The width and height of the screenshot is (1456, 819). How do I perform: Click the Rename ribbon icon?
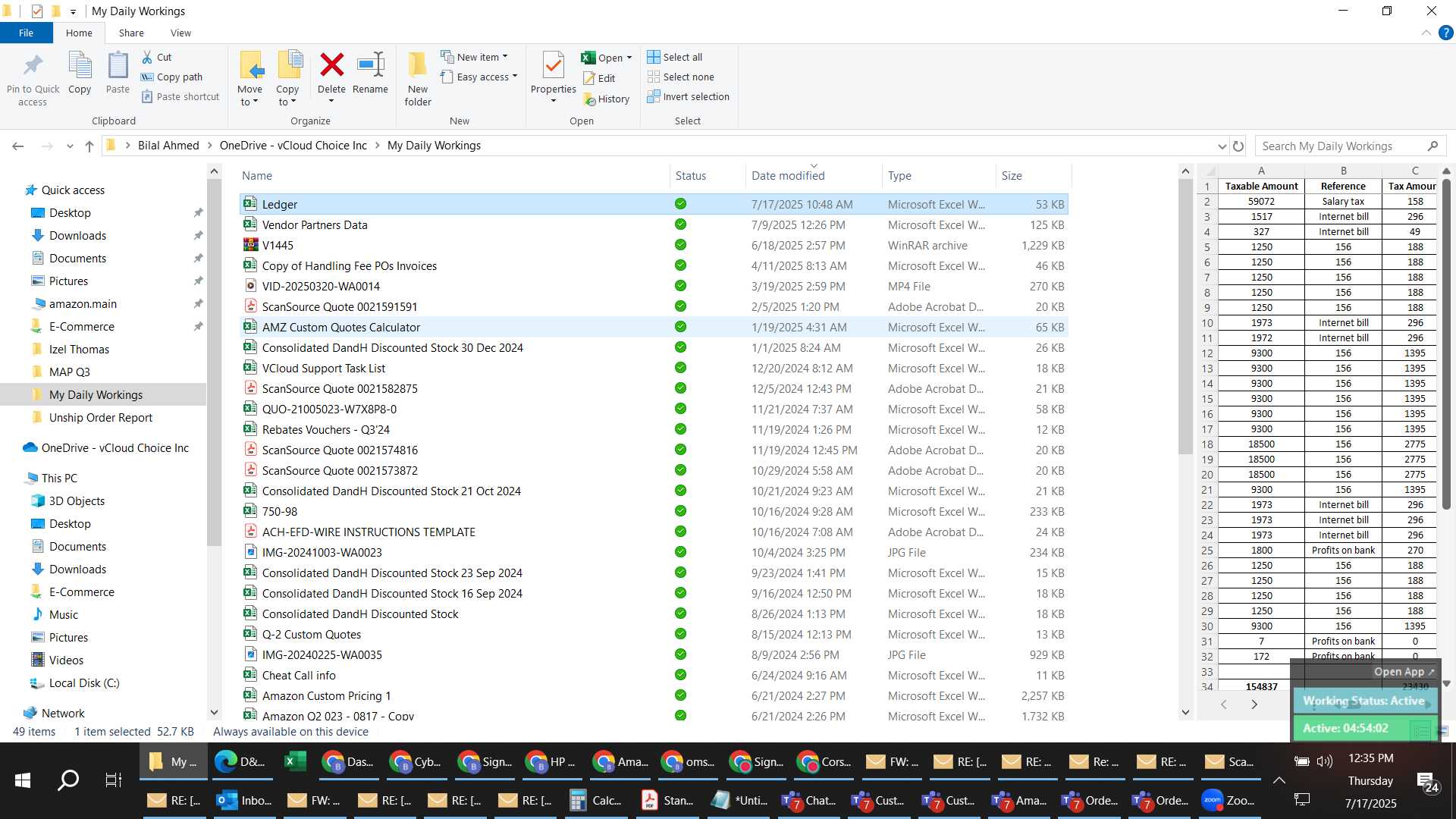point(371,65)
